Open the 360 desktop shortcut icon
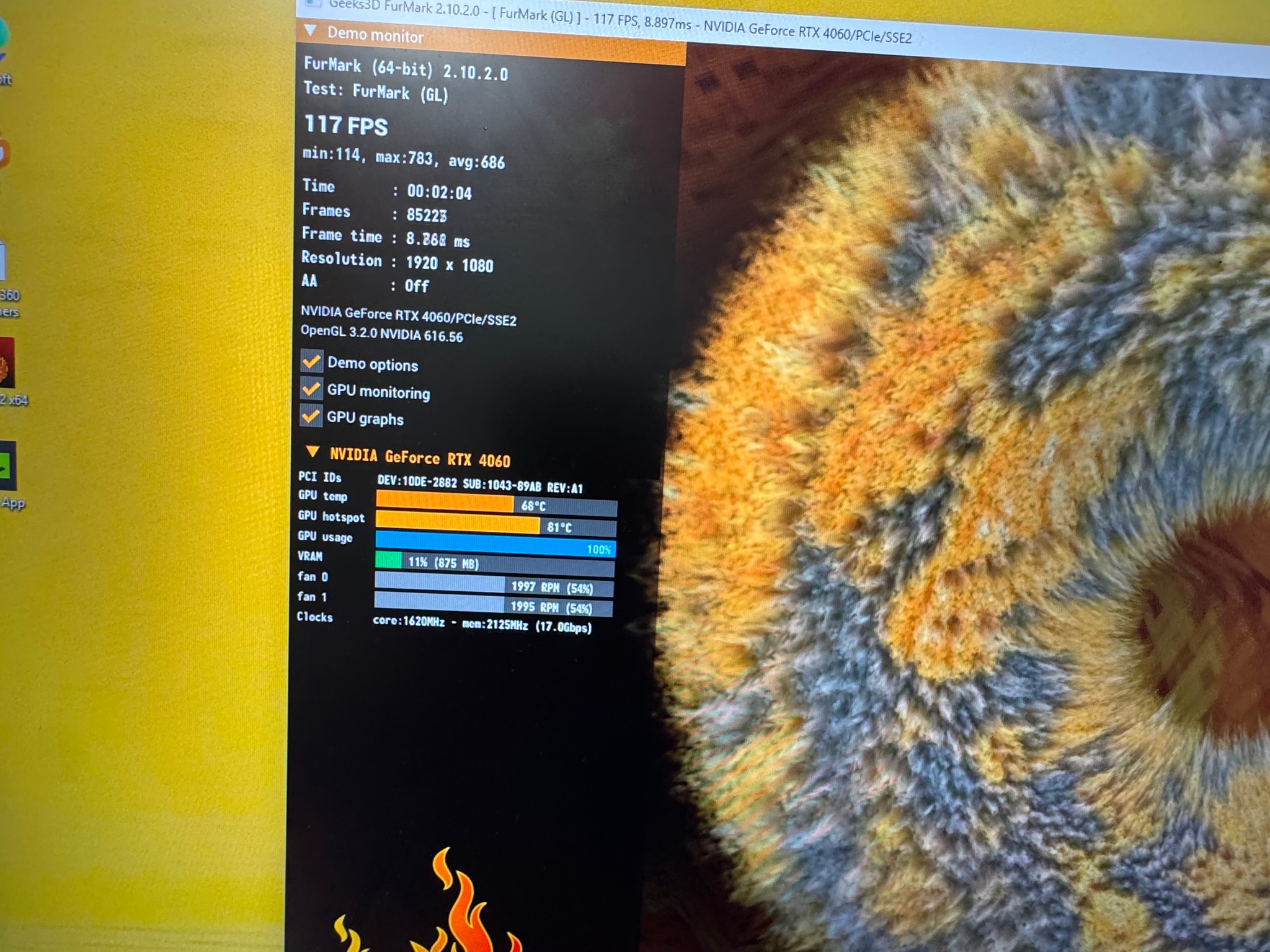This screenshot has width=1270, height=952. pos(3,260)
